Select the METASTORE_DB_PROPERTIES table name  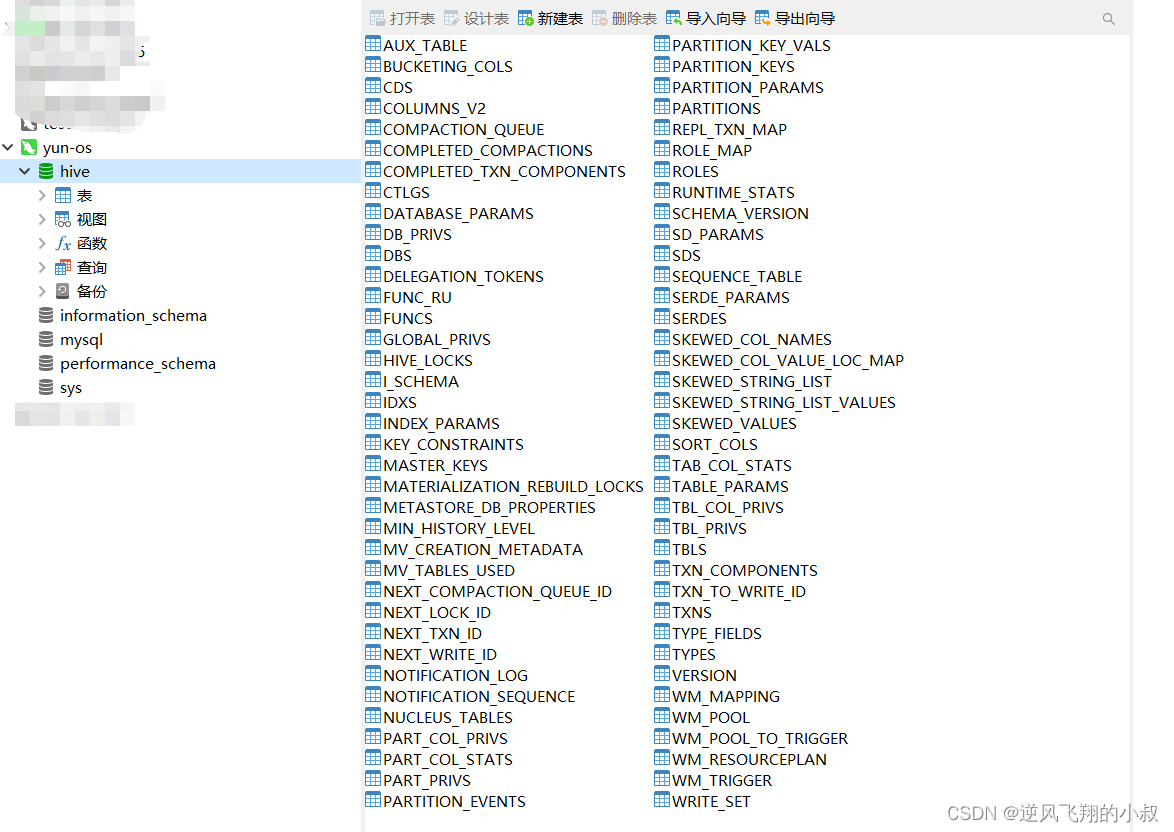click(490, 507)
